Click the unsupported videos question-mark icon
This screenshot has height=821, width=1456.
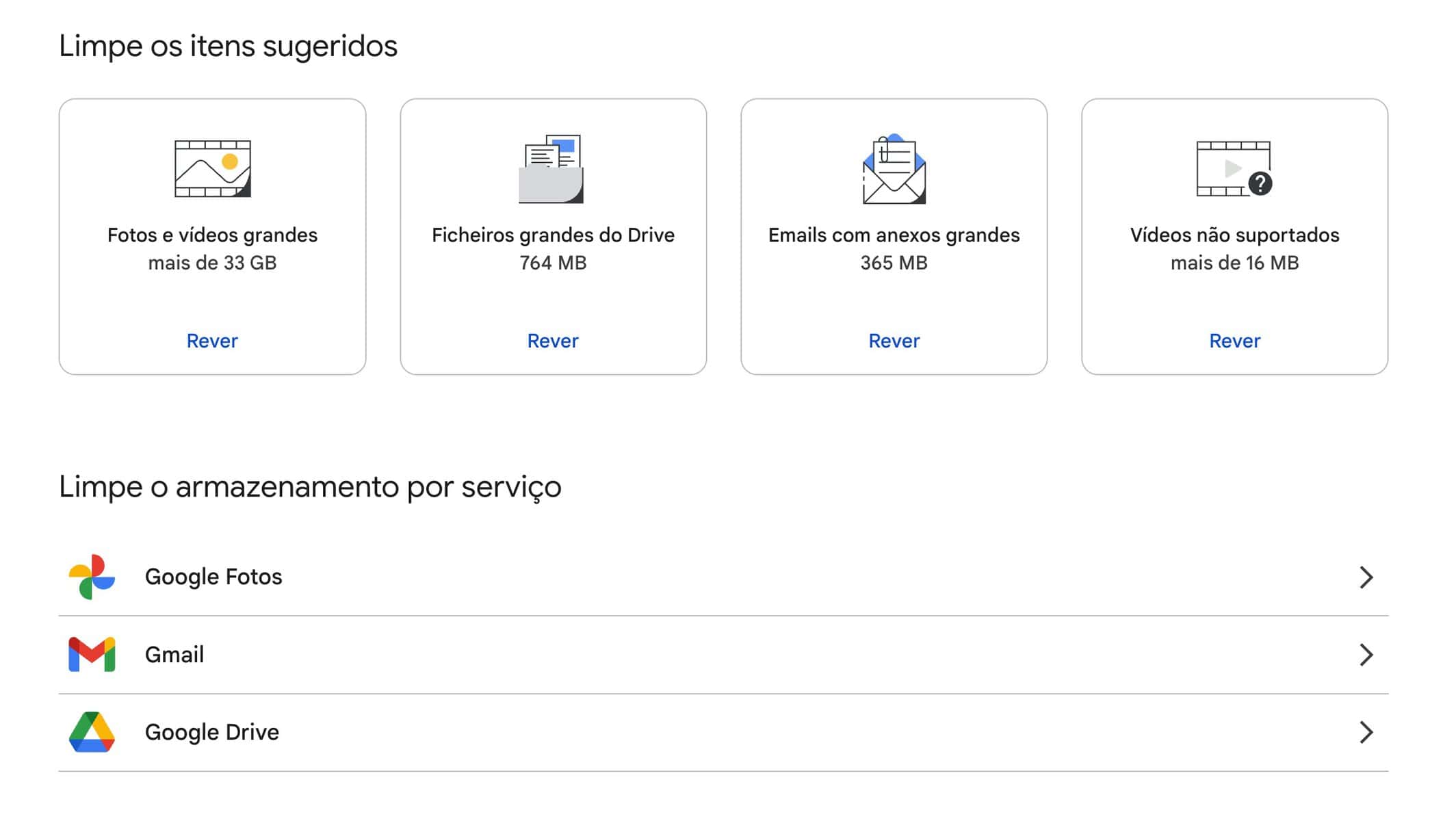pos(1260,183)
